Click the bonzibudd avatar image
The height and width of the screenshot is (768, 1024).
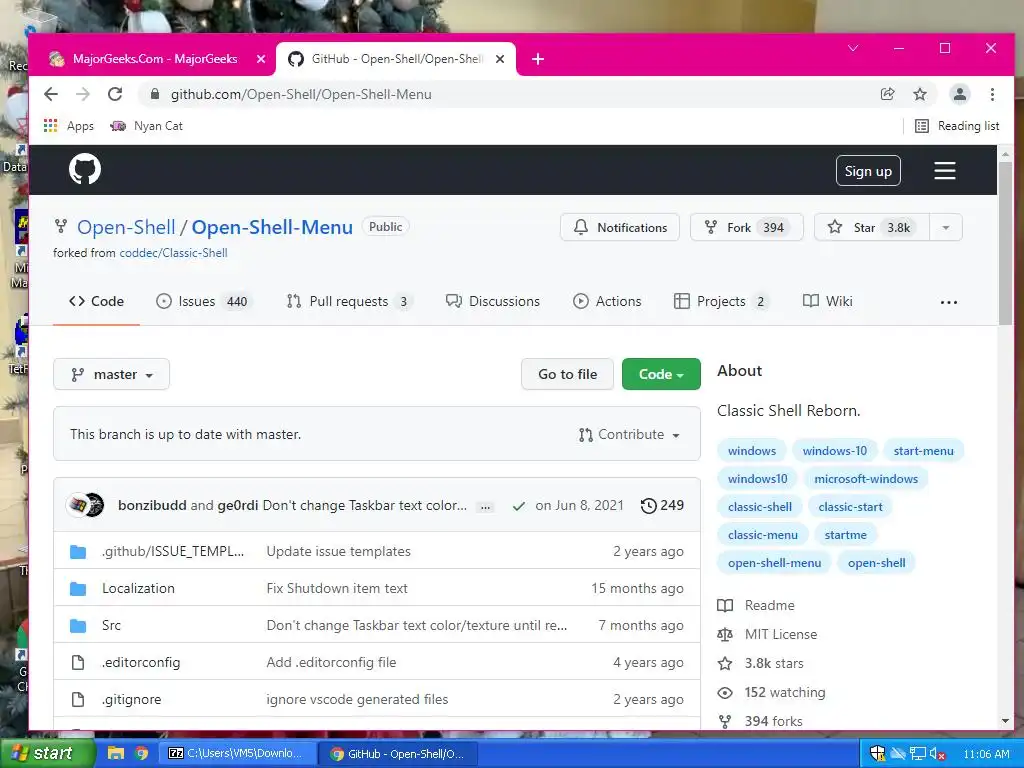tap(78, 505)
